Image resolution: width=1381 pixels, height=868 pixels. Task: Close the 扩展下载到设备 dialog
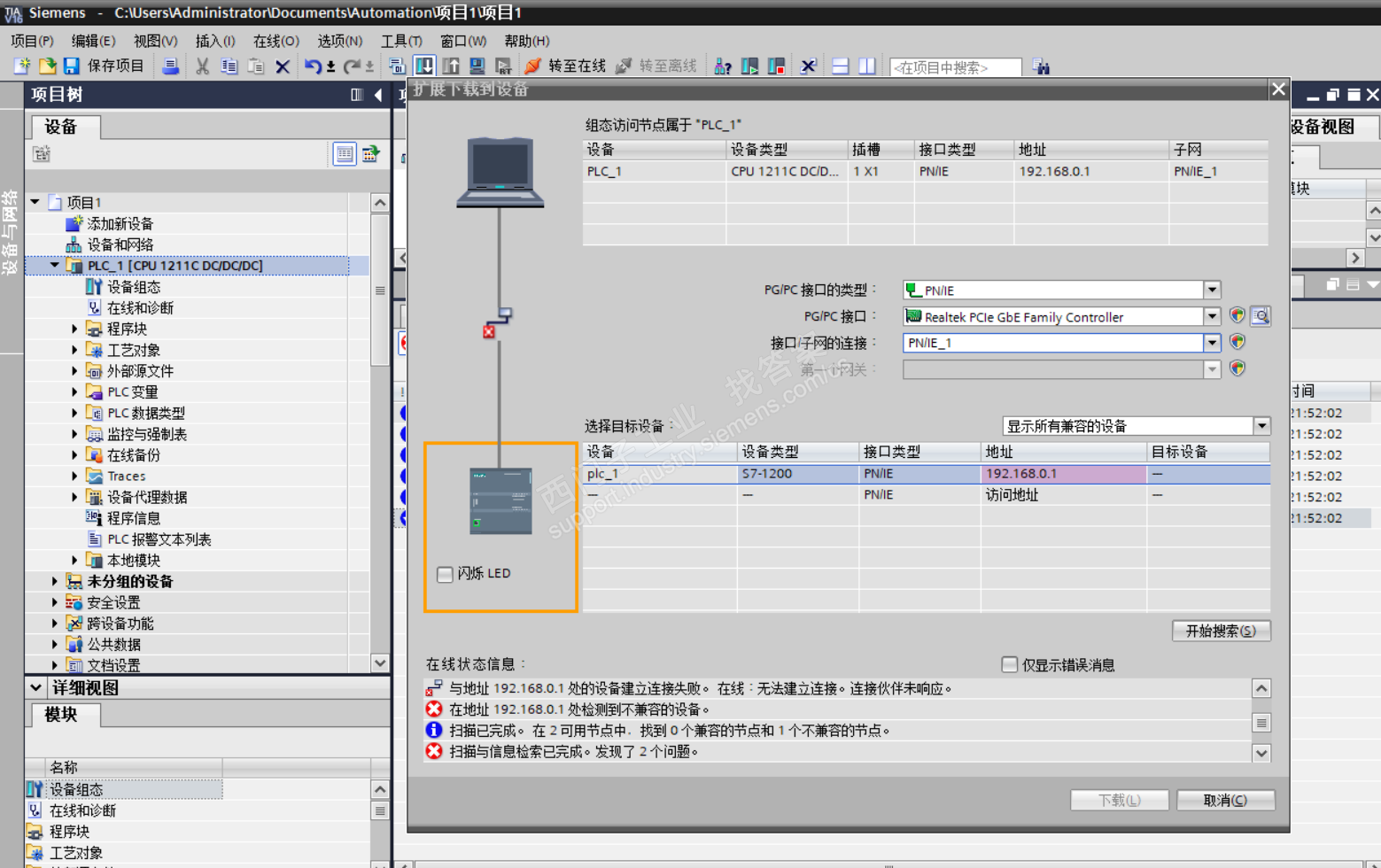(1278, 89)
